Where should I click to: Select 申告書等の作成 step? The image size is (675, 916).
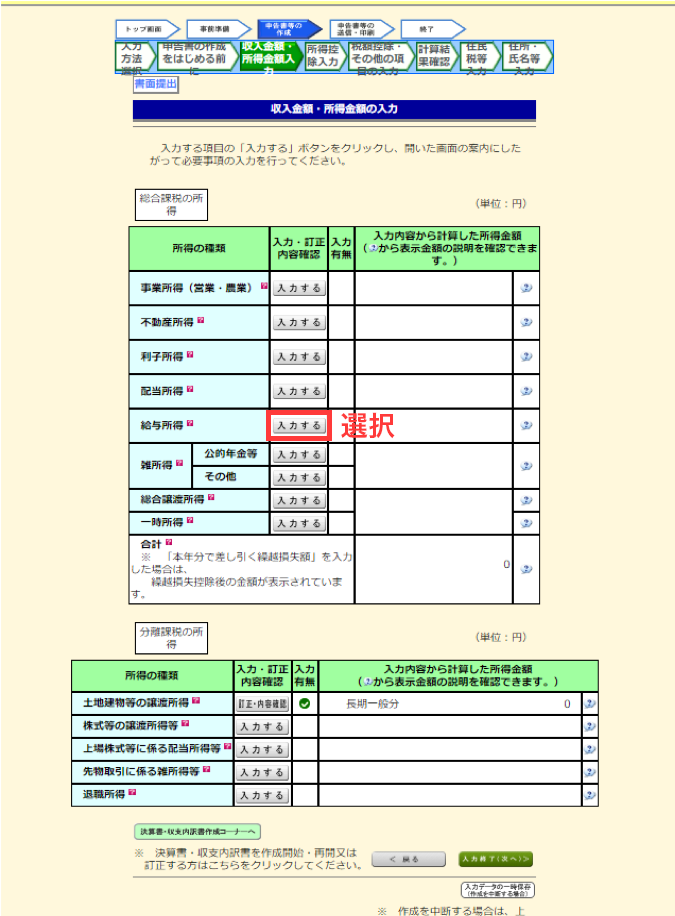(x=290, y=29)
